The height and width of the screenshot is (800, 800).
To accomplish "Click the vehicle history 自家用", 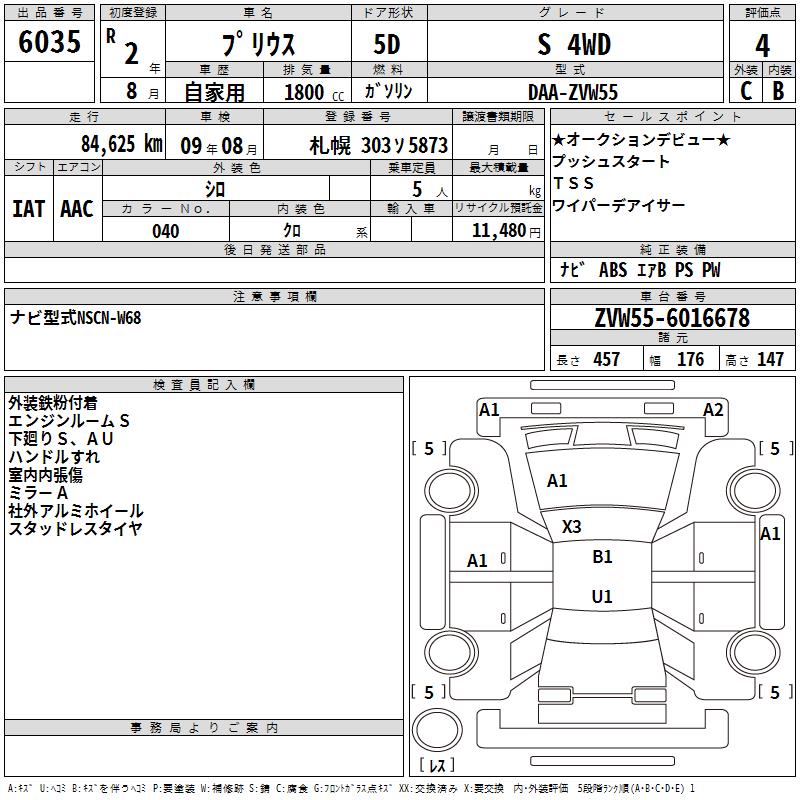I will [214, 92].
